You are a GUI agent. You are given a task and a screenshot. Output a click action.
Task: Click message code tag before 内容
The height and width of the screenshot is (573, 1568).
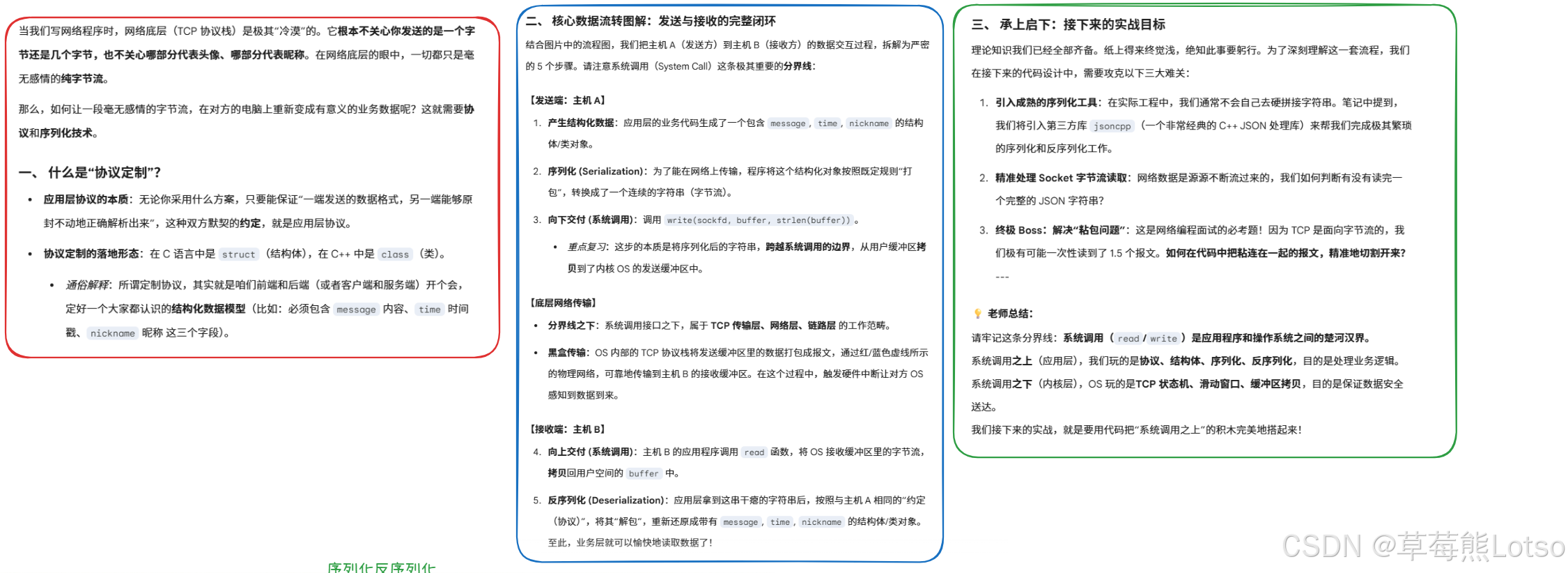coord(356,310)
